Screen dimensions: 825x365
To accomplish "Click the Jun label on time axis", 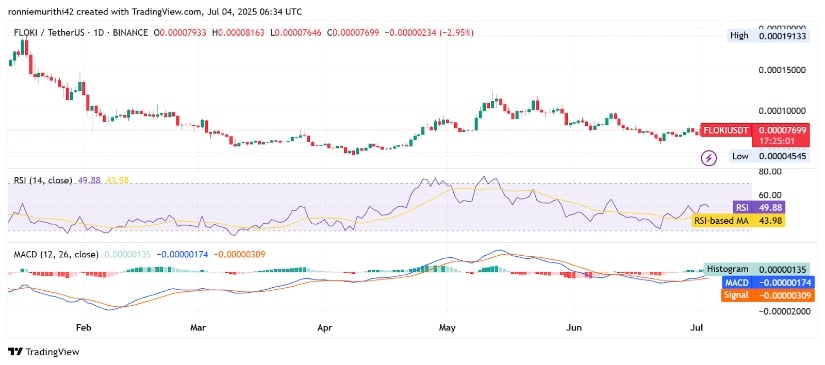I will (574, 328).
